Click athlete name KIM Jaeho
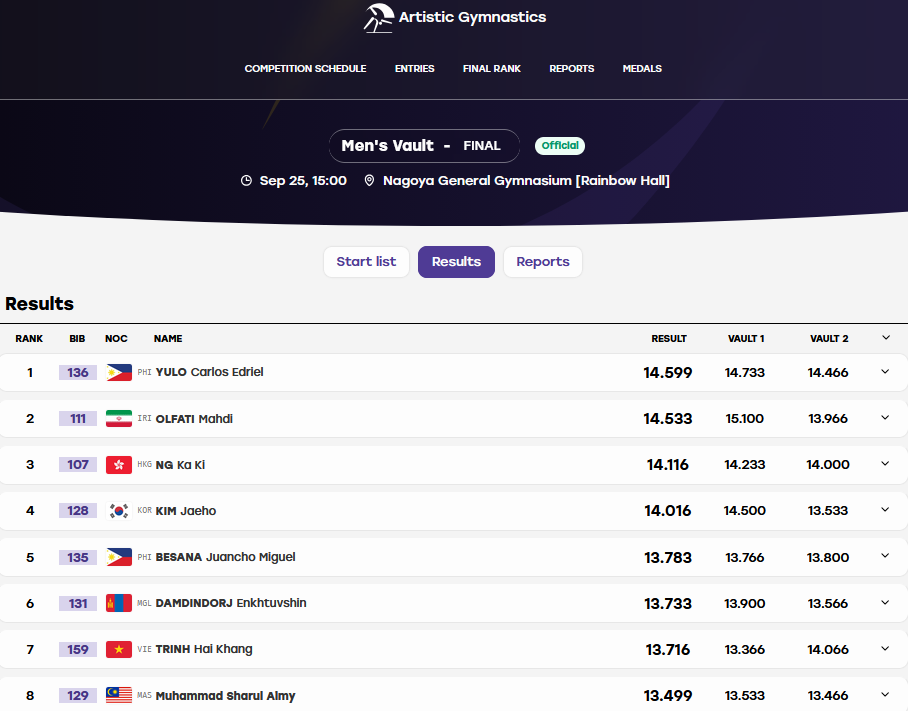Image resolution: width=908 pixels, height=711 pixels. [186, 511]
